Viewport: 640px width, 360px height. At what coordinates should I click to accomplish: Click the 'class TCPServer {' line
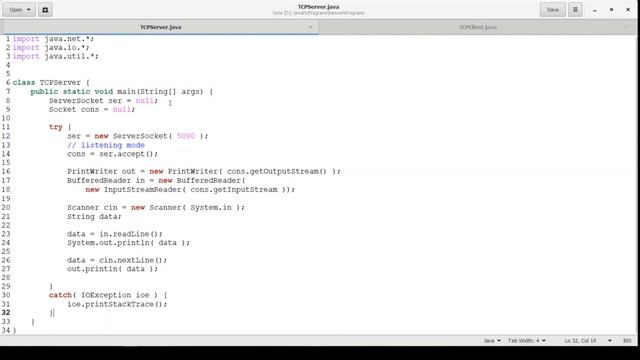coord(51,82)
